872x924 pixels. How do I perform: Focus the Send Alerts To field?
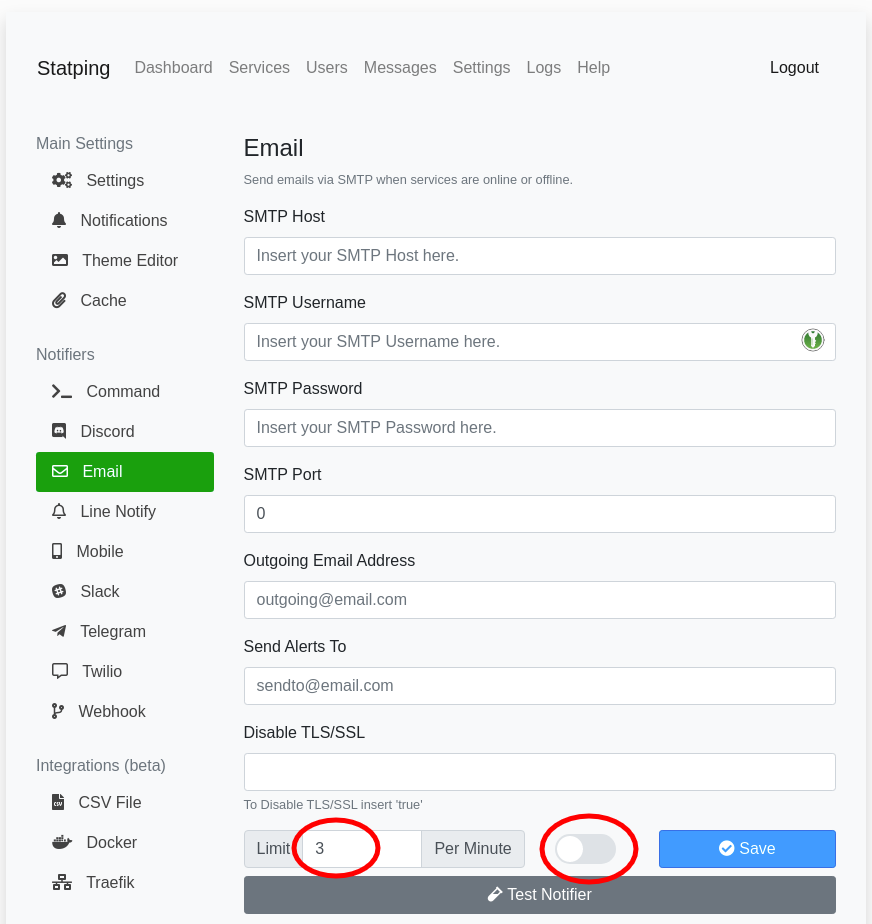[540, 687]
